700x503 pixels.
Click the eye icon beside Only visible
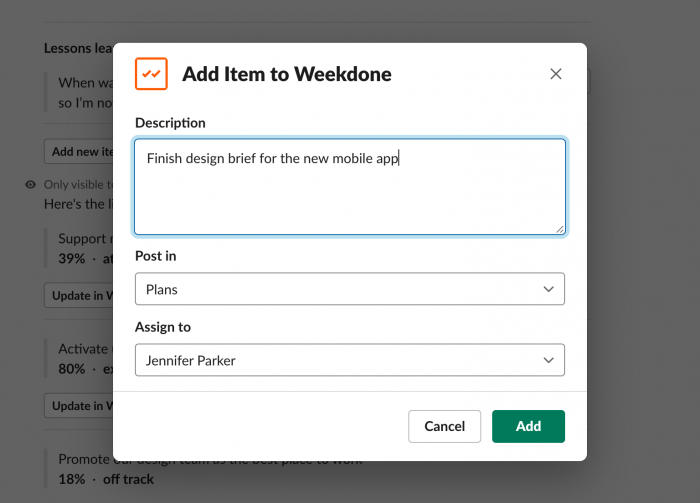30,185
